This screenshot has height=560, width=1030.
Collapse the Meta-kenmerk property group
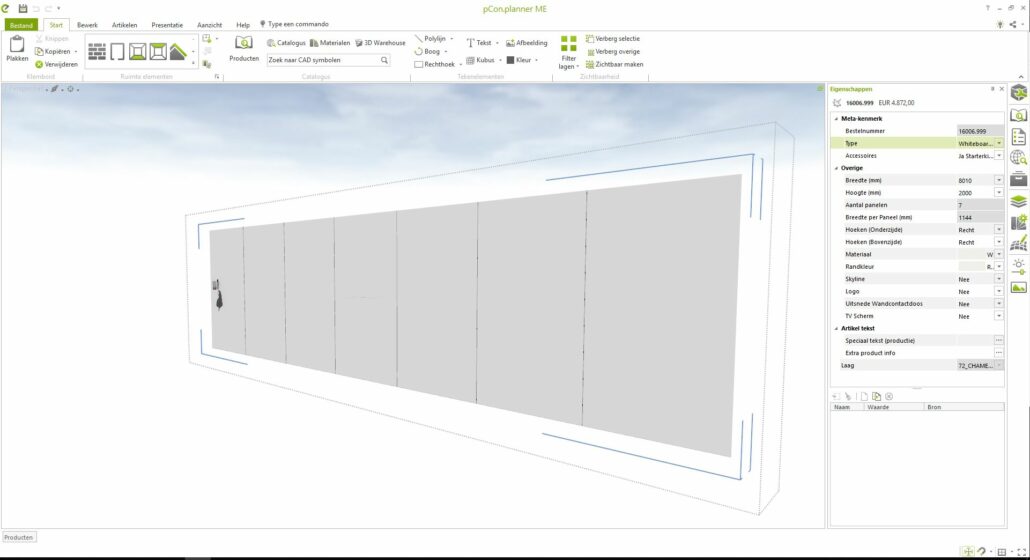[836, 119]
